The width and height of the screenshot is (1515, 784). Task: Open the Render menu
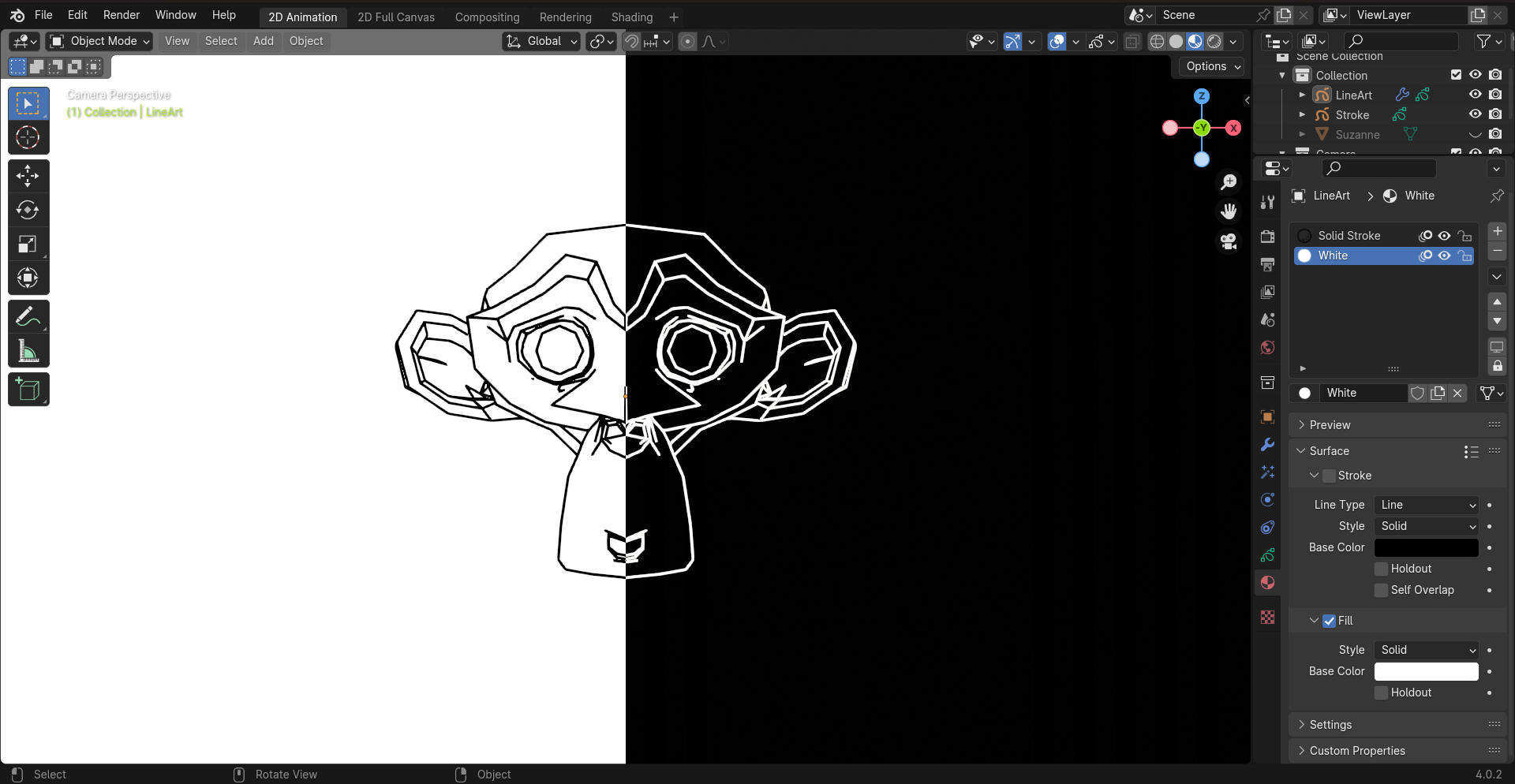pos(122,15)
